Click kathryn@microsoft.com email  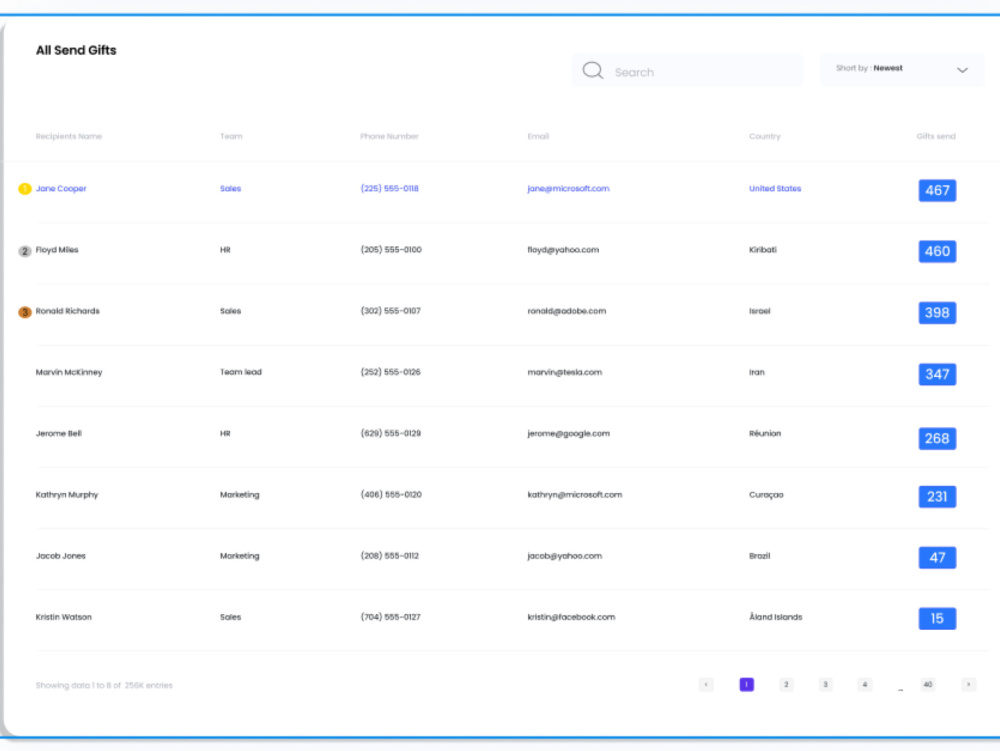tap(575, 495)
